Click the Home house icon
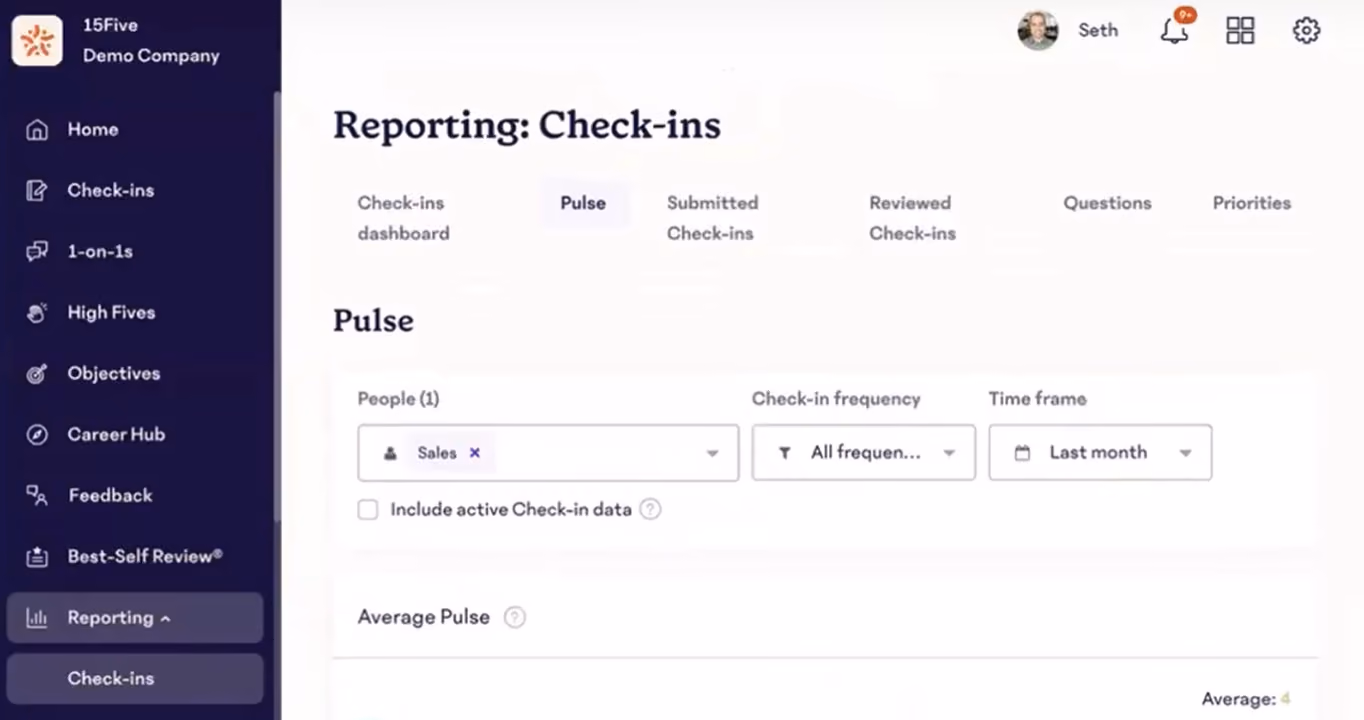Screen dimensions: 1364x720 point(37,130)
